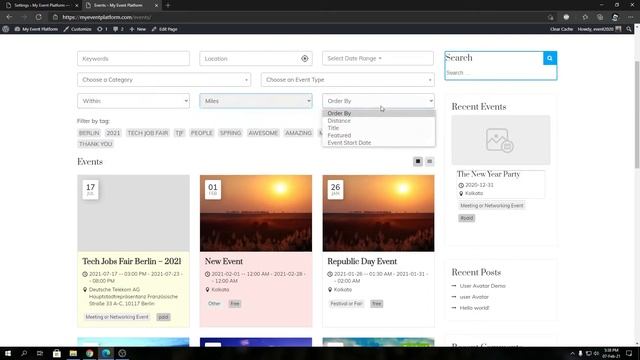Click updates counter in admin bar
This screenshot has width=640, height=360.
coord(102,29)
